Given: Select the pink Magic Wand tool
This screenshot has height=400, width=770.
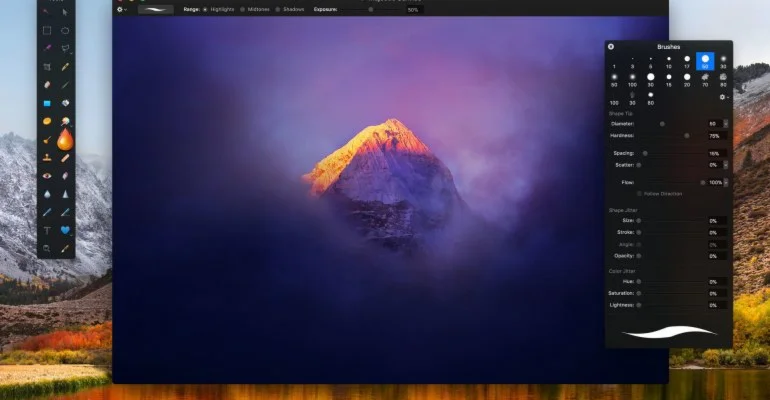Looking at the screenshot, I should 47,48.
